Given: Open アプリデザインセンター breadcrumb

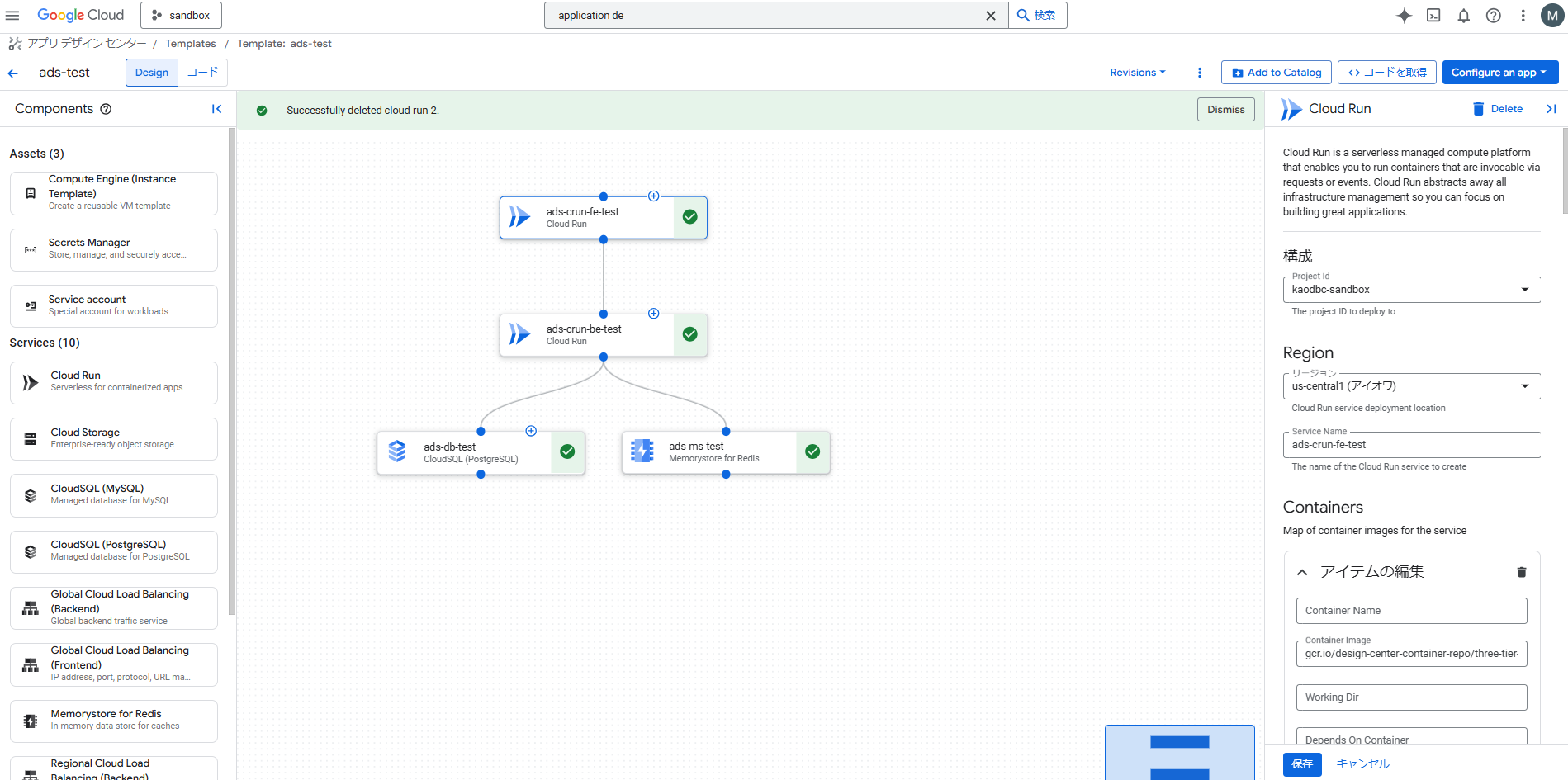Looking at the screenshot, I should tap(87, 44).
